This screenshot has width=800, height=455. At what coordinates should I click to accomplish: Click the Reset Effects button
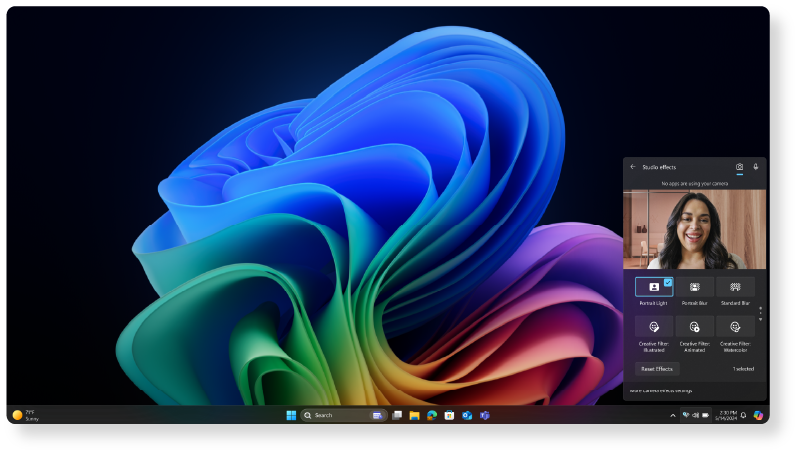tap(657, 369)
